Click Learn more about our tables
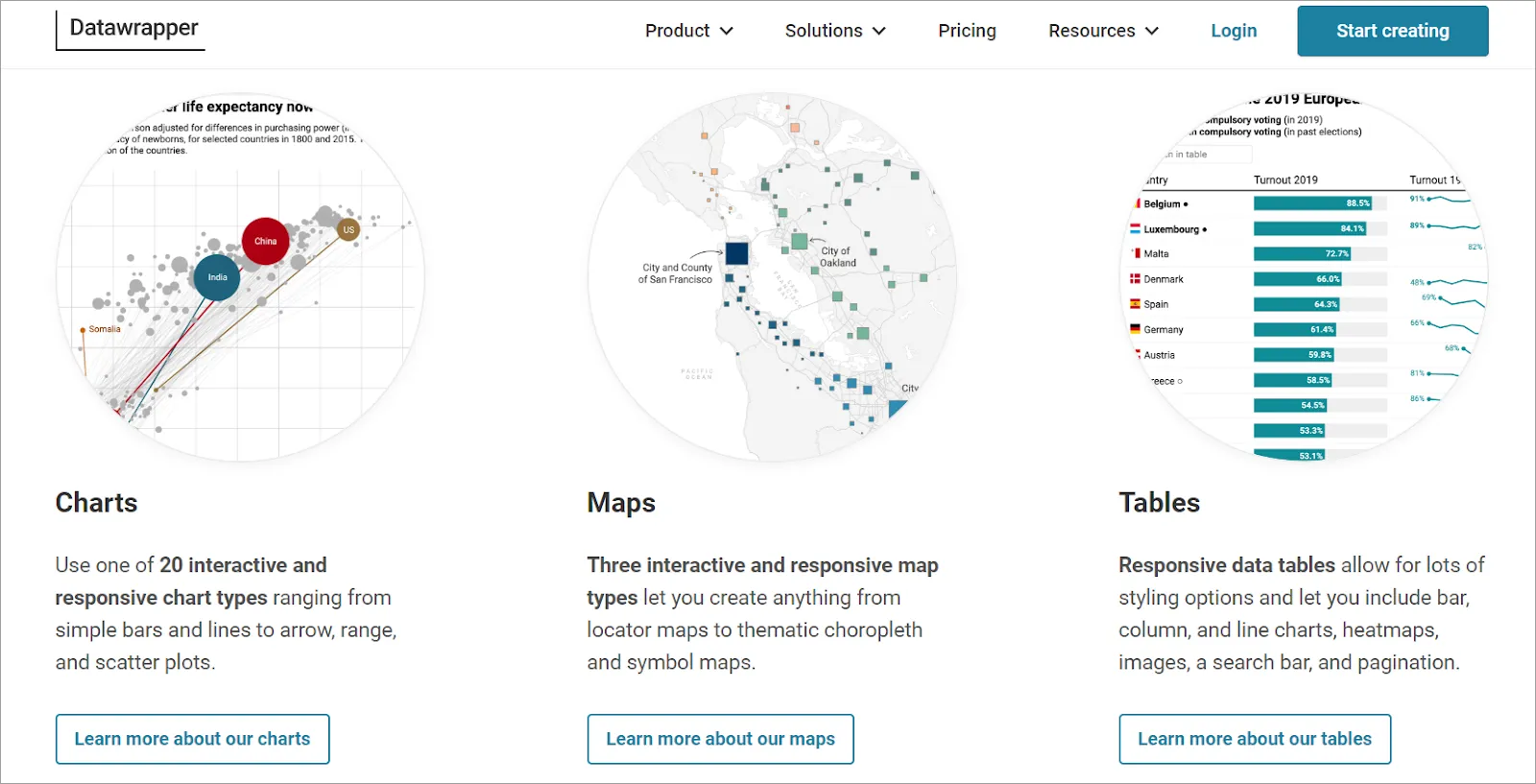 pos(1255,739)
